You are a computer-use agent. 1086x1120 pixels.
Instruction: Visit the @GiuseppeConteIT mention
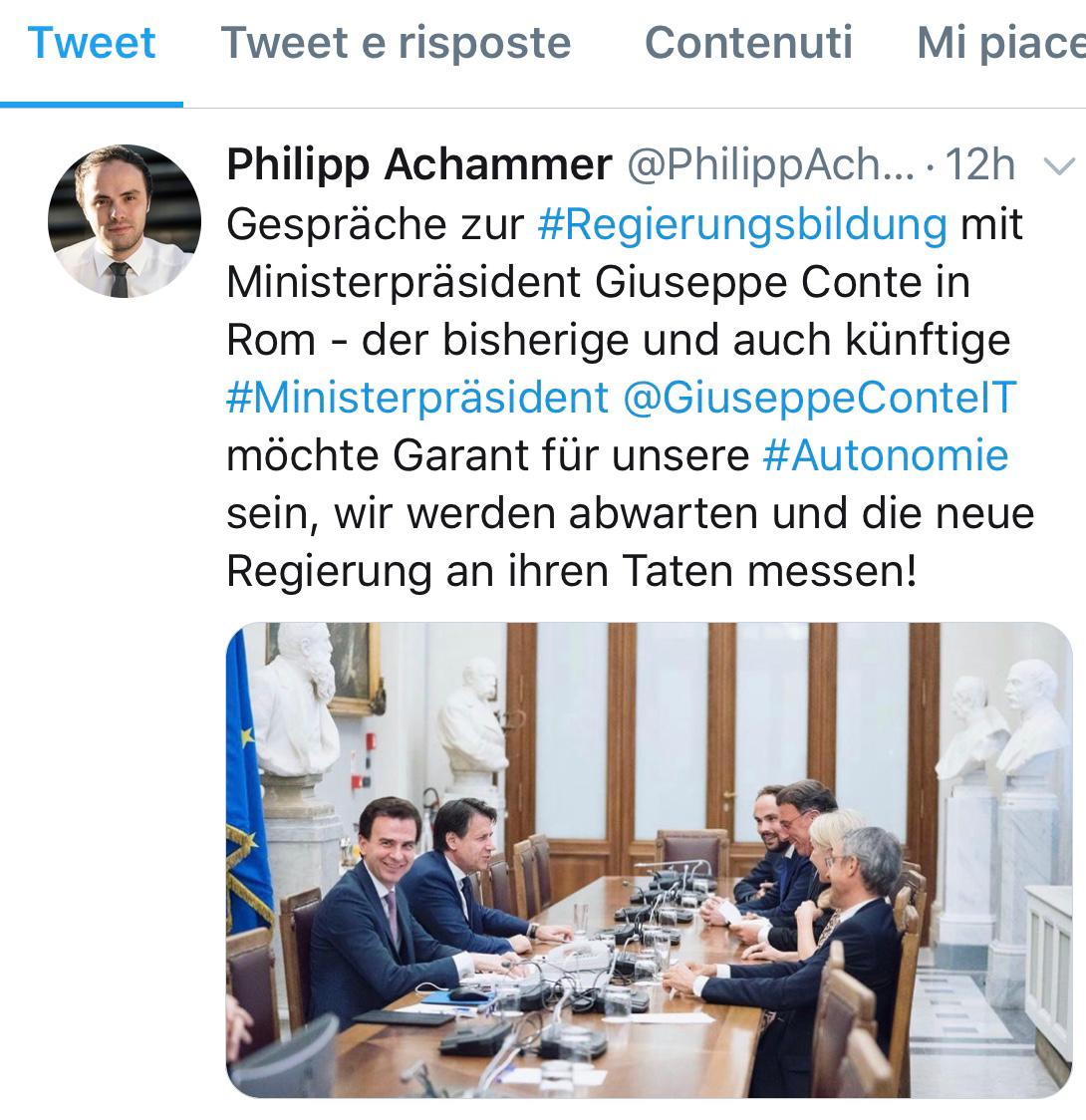[819, 398]
